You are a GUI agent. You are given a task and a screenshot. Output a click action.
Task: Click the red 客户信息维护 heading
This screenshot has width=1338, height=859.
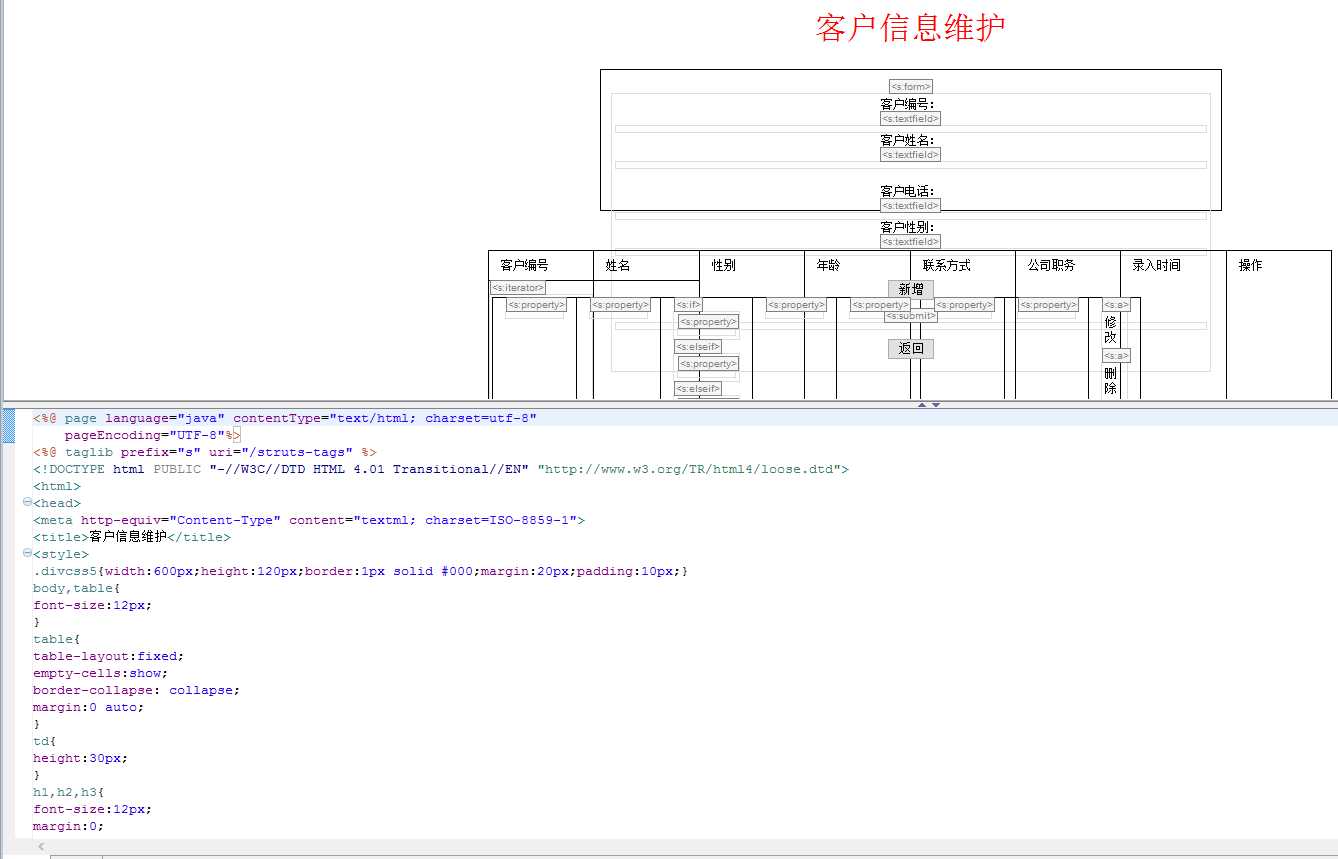coord(910,28)
